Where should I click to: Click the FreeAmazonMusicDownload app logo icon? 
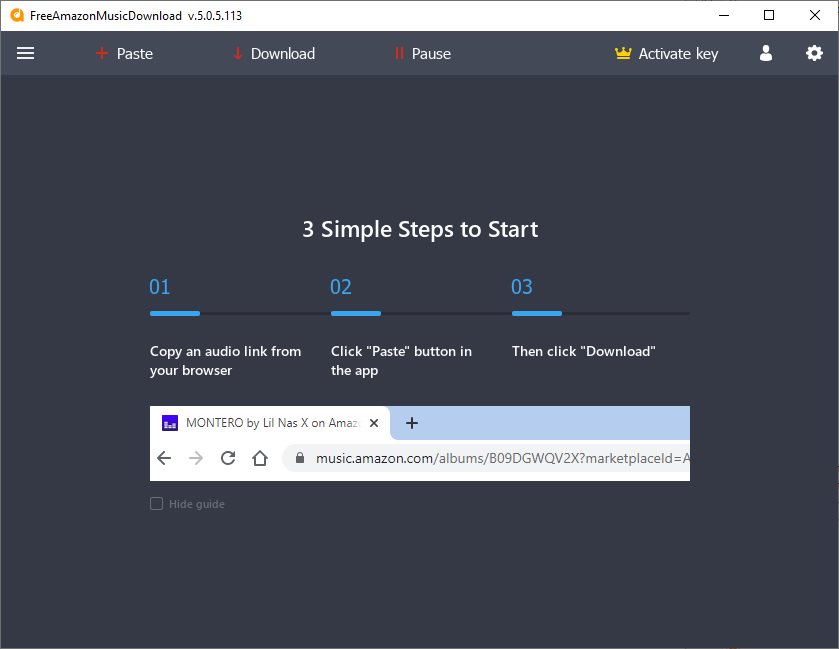coord(17,15)
